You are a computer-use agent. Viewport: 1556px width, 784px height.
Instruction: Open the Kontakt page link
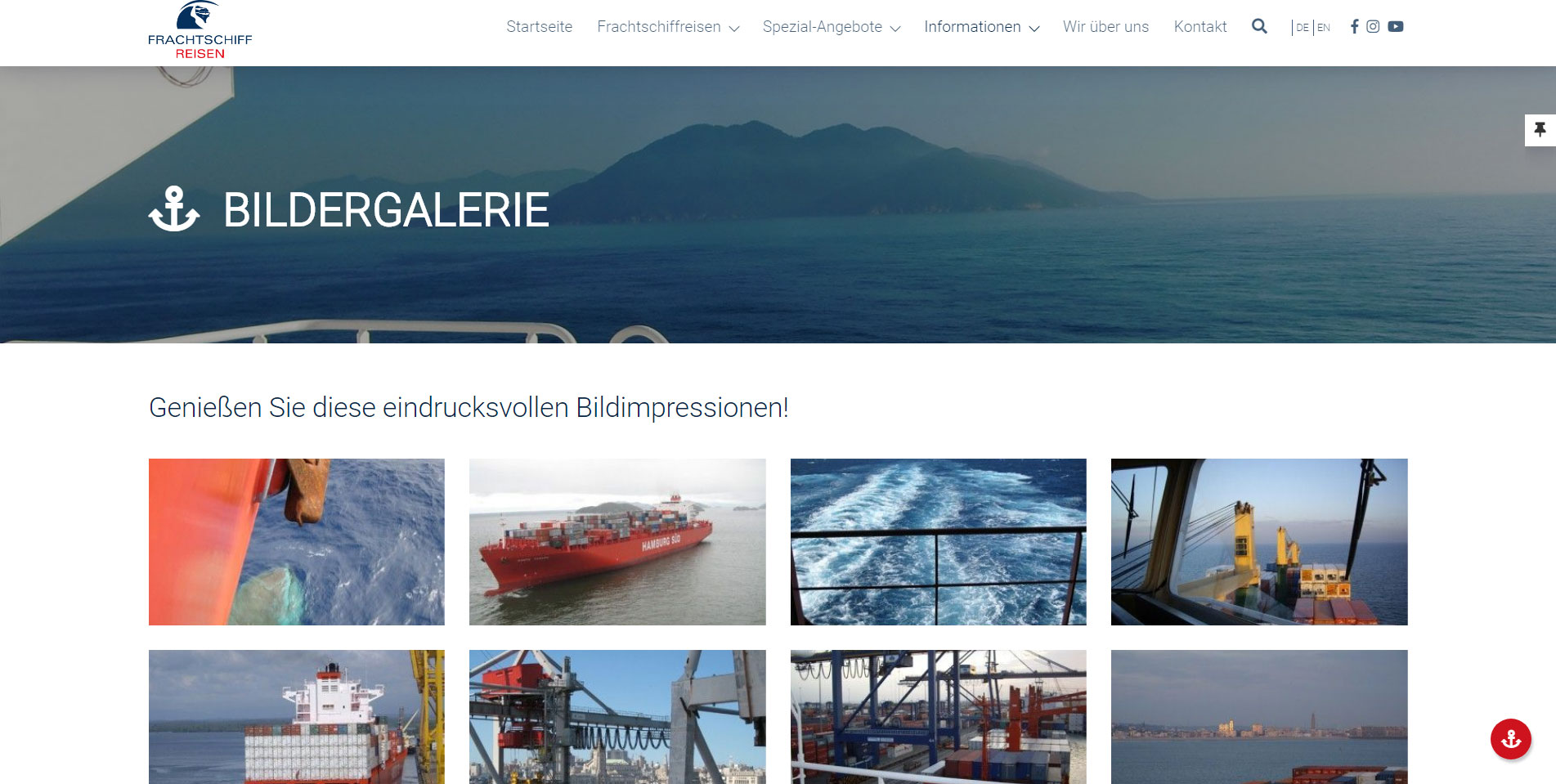[x=1200, y=27]
